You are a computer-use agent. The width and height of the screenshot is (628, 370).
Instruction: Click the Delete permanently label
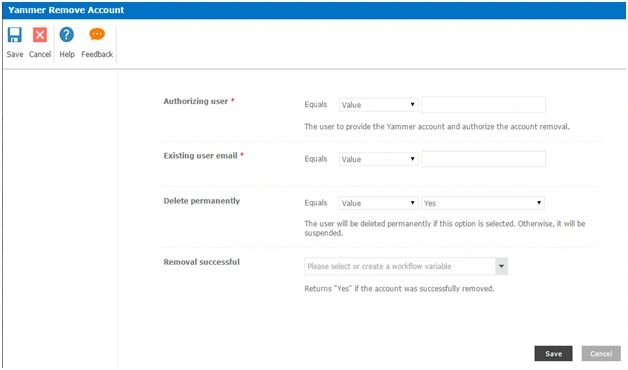click(x=201, y=201)
